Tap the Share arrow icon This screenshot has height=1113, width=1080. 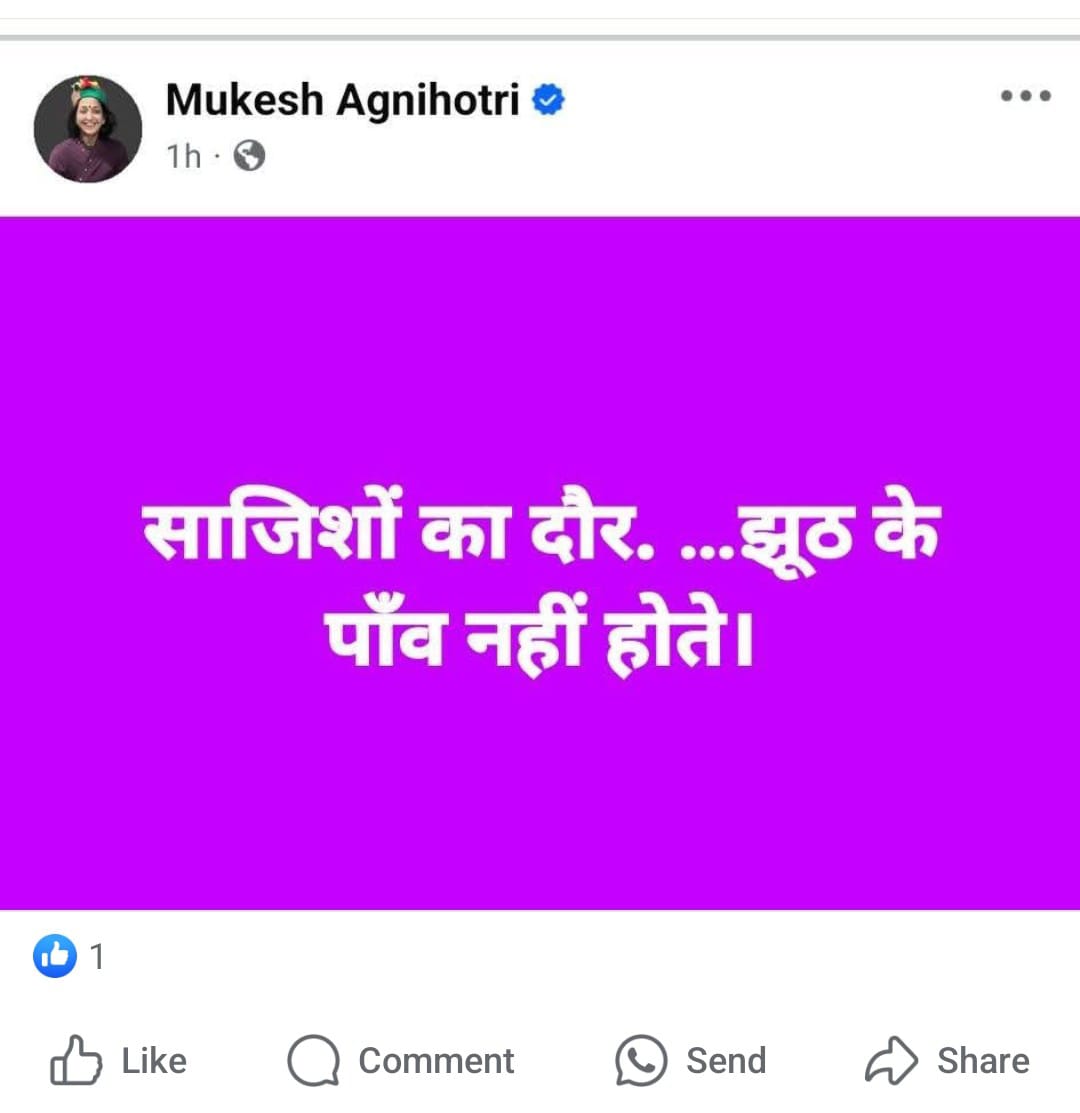[891, 1060]
